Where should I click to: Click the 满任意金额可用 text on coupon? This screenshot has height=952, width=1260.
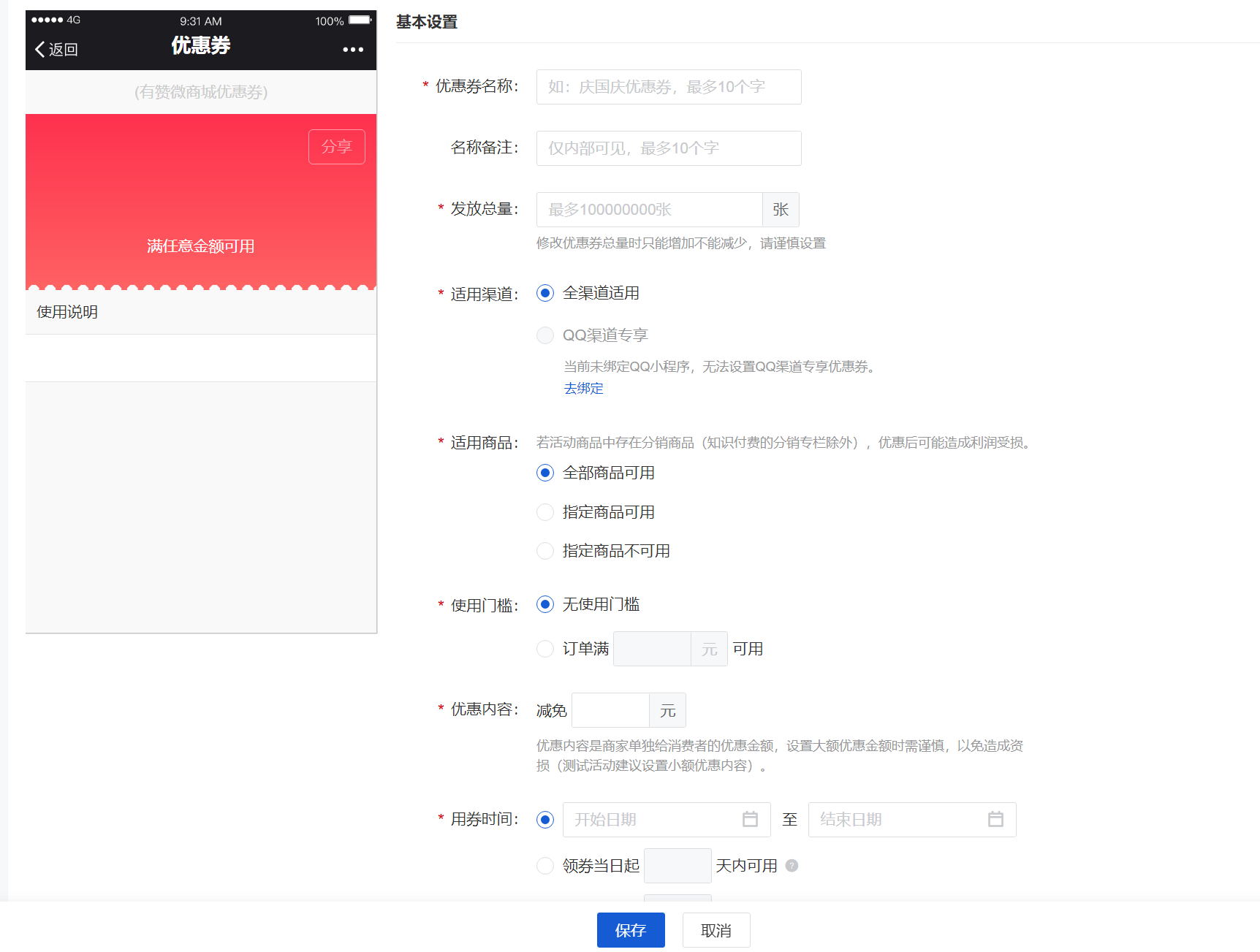(x=200, y=246)
